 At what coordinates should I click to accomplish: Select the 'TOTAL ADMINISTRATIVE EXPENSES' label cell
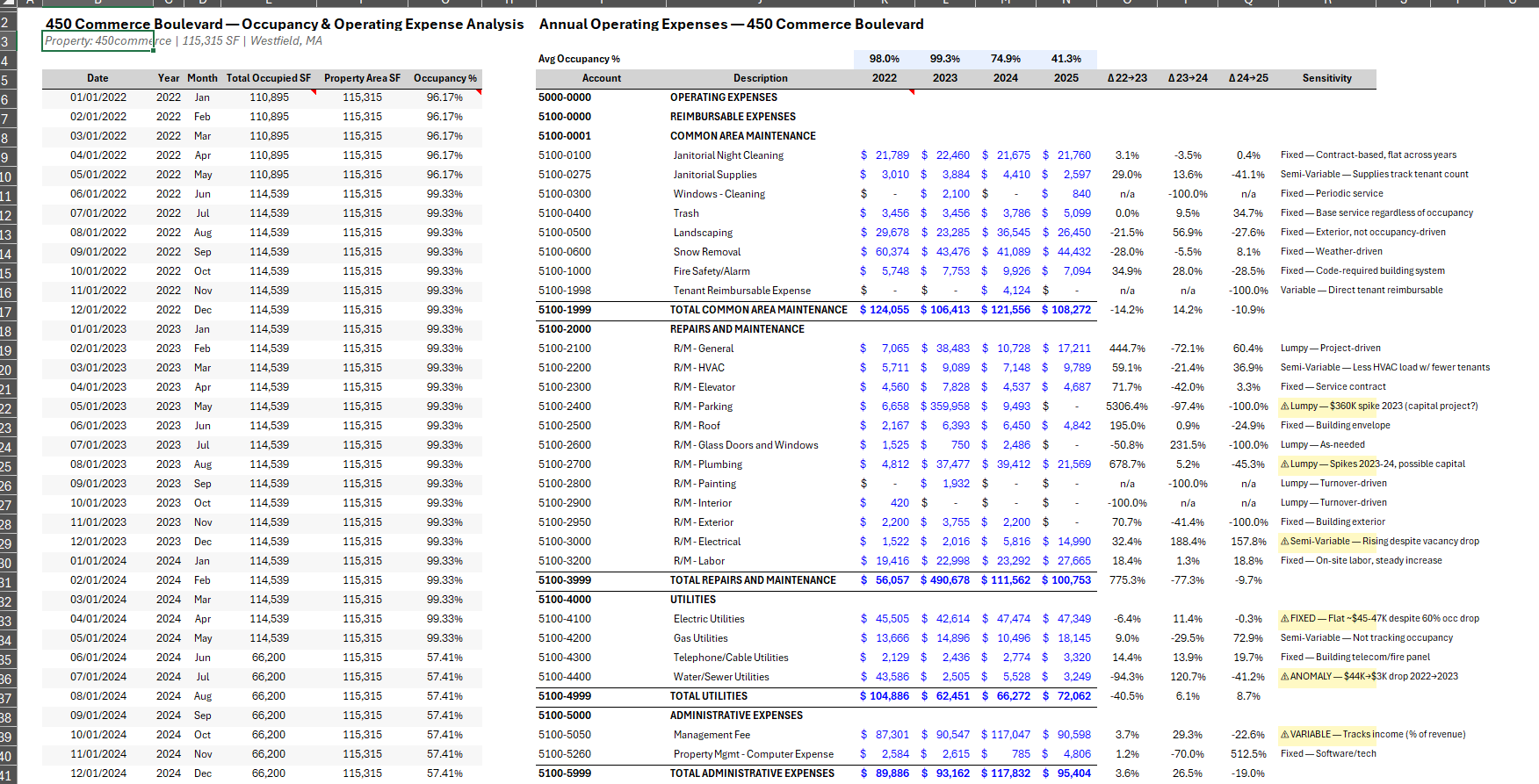[x=752, y=773]
